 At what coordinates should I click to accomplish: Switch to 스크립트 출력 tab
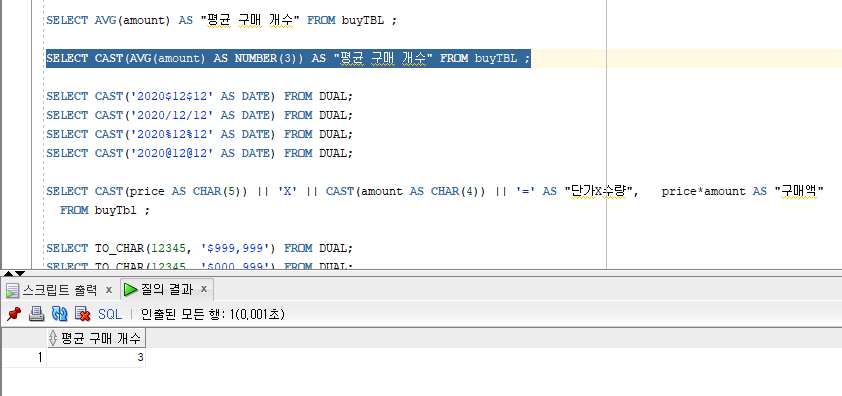(x=60, y=290)
